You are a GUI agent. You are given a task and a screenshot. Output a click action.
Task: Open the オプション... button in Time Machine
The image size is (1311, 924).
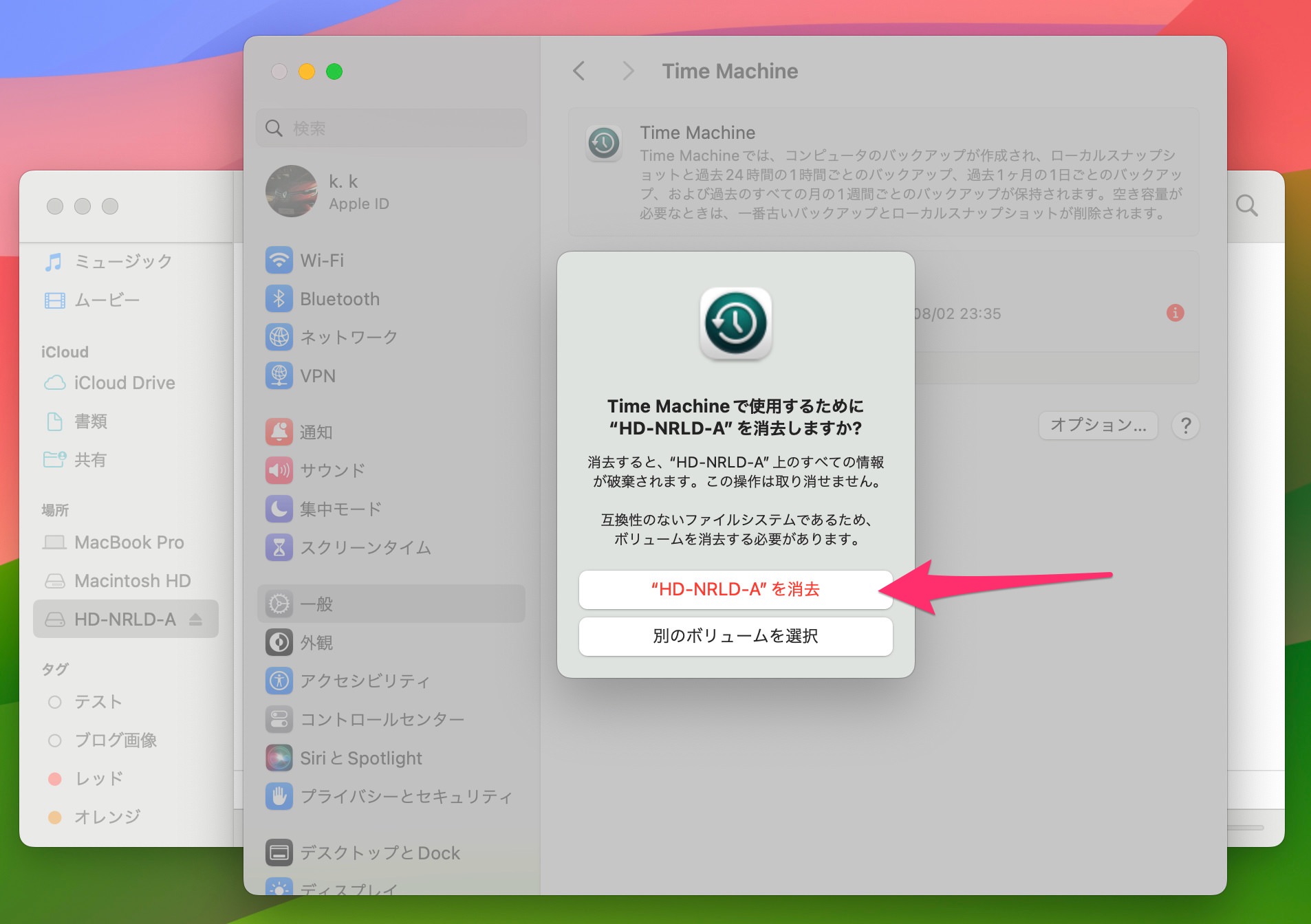tap(1098, 426)
